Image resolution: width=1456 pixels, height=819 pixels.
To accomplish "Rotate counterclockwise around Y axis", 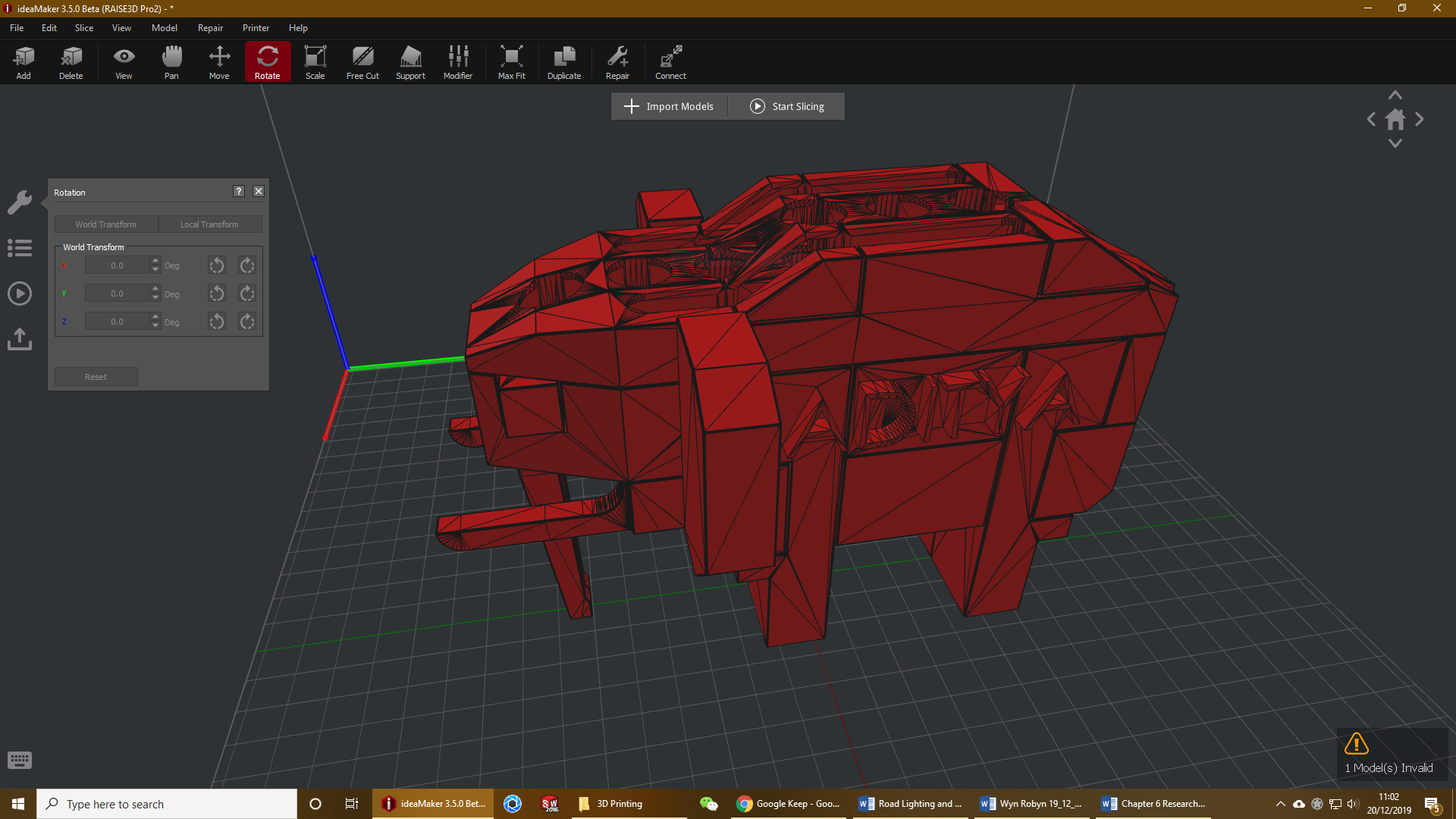I will point(217,293).
